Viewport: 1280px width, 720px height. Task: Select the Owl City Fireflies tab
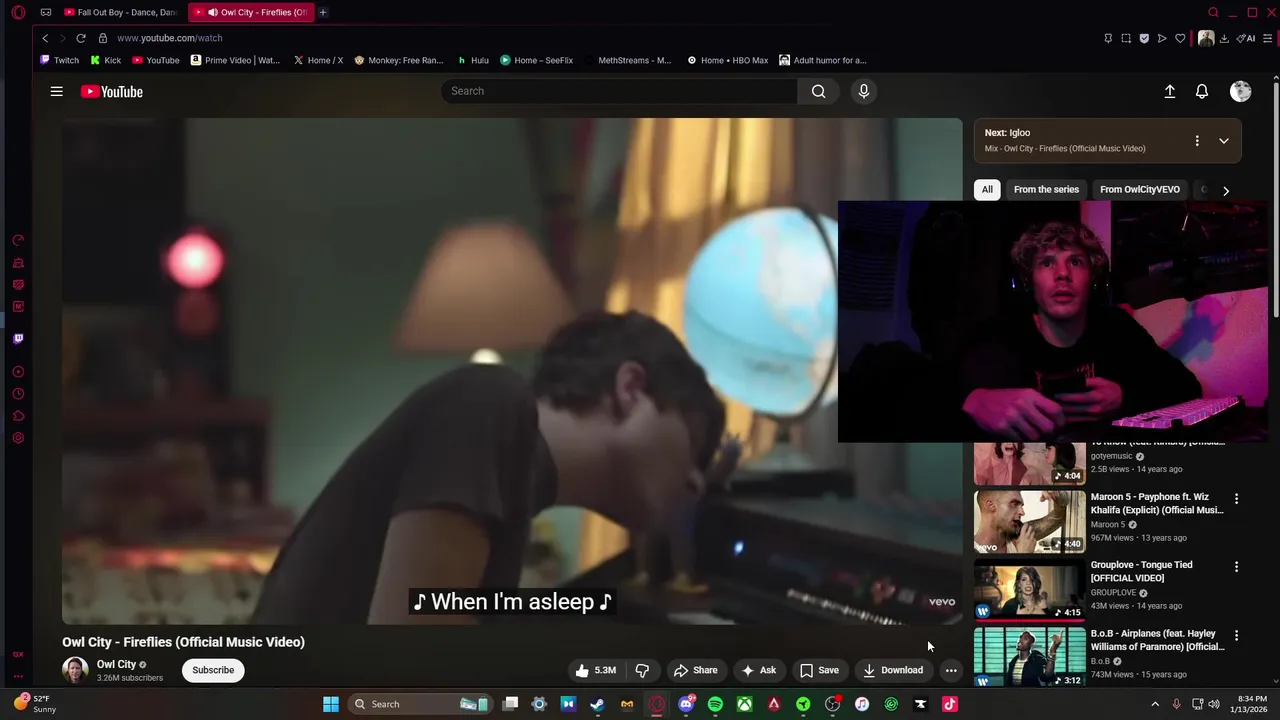coord(250,12)
